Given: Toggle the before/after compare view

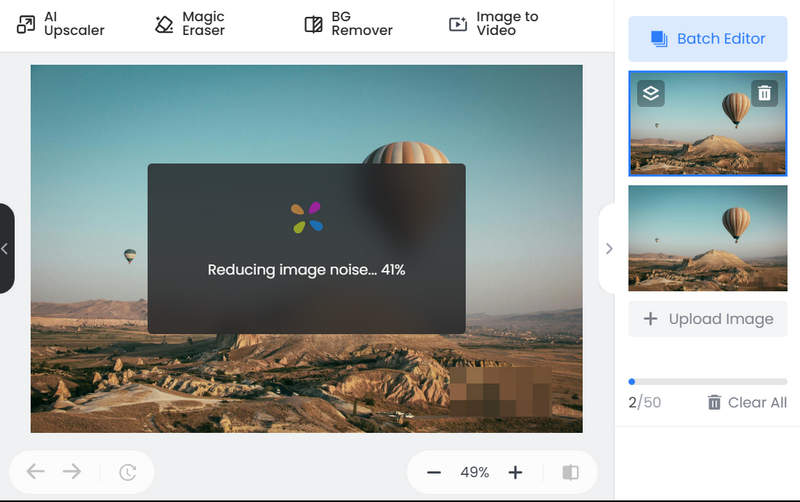Looking at the screenshot, I should (x=570, y=472).
